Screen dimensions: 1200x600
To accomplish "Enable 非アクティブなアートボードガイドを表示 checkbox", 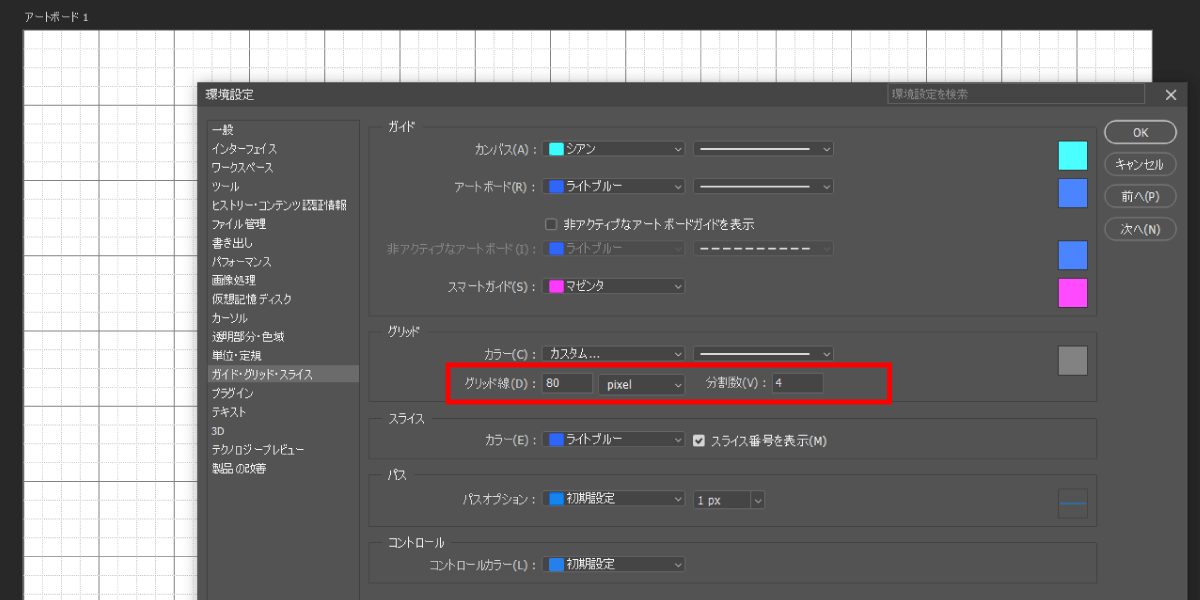I will click(550, 224).
